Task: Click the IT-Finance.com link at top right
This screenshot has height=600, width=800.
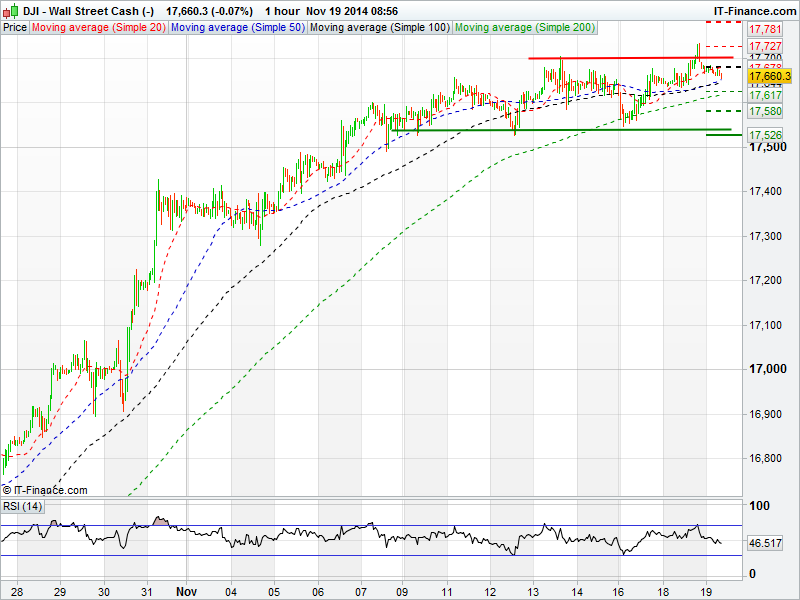Action: click(x=754, y=10)
